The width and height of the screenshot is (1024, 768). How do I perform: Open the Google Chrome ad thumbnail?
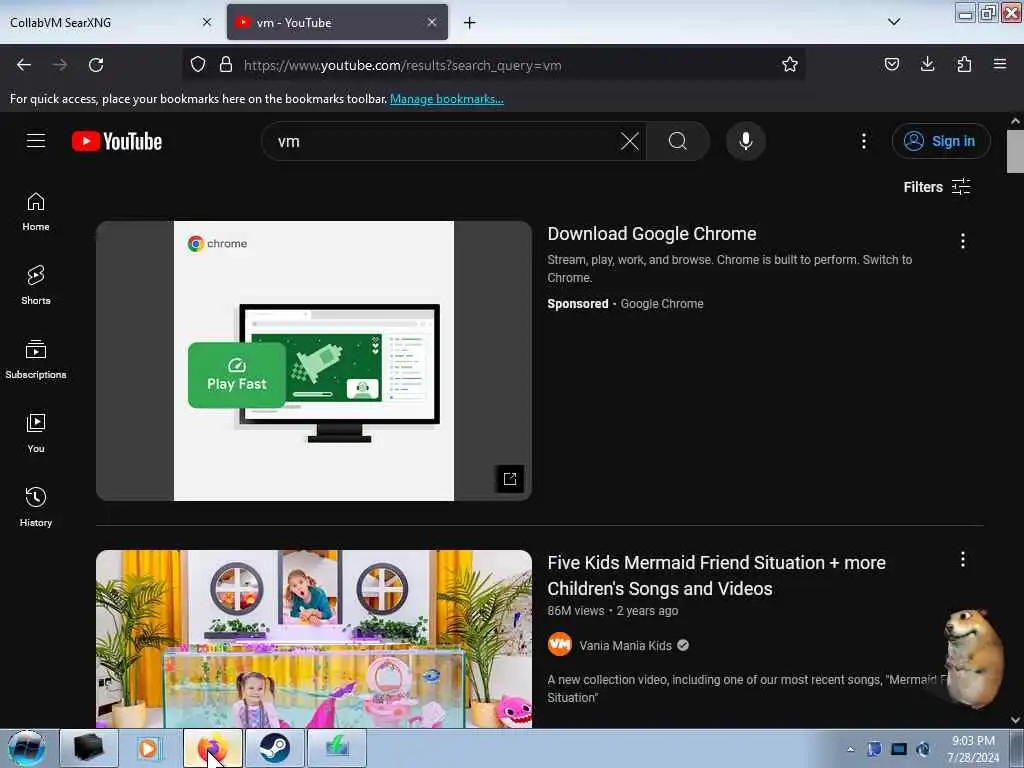point(314,360)
